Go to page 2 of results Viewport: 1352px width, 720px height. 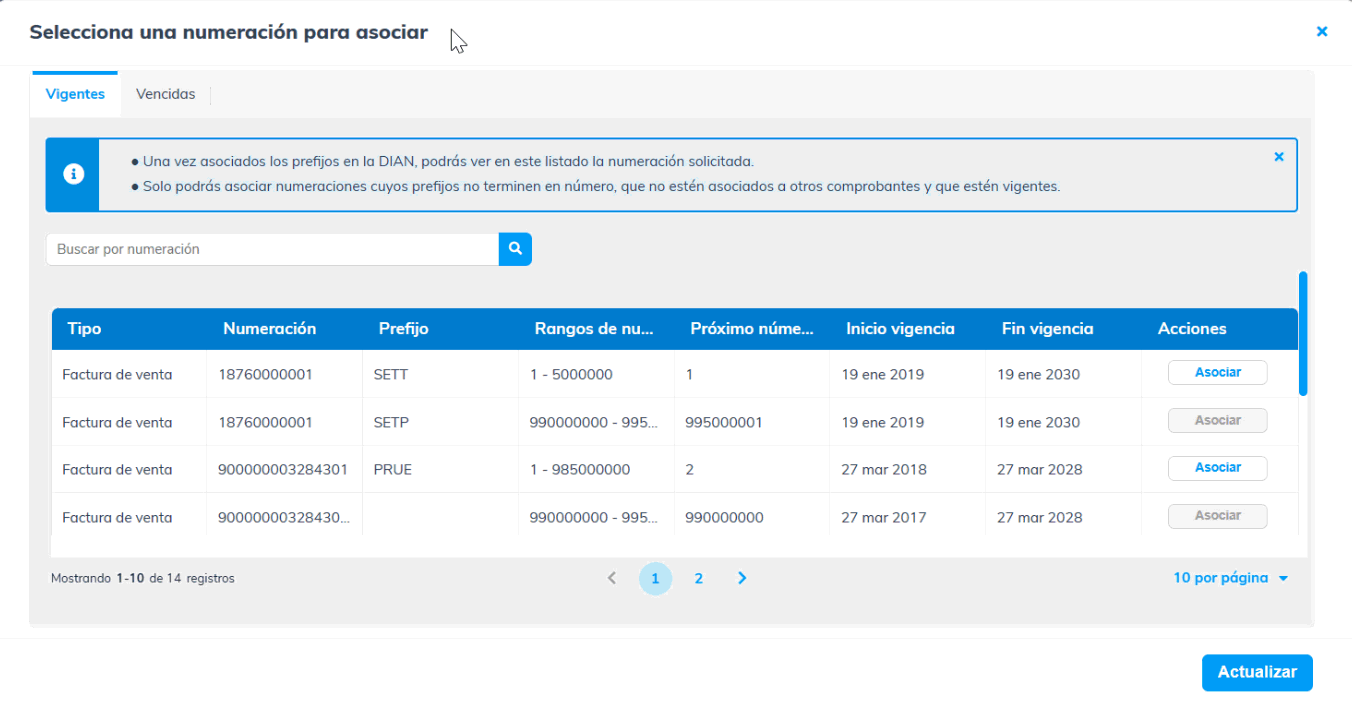click(698, 578)
